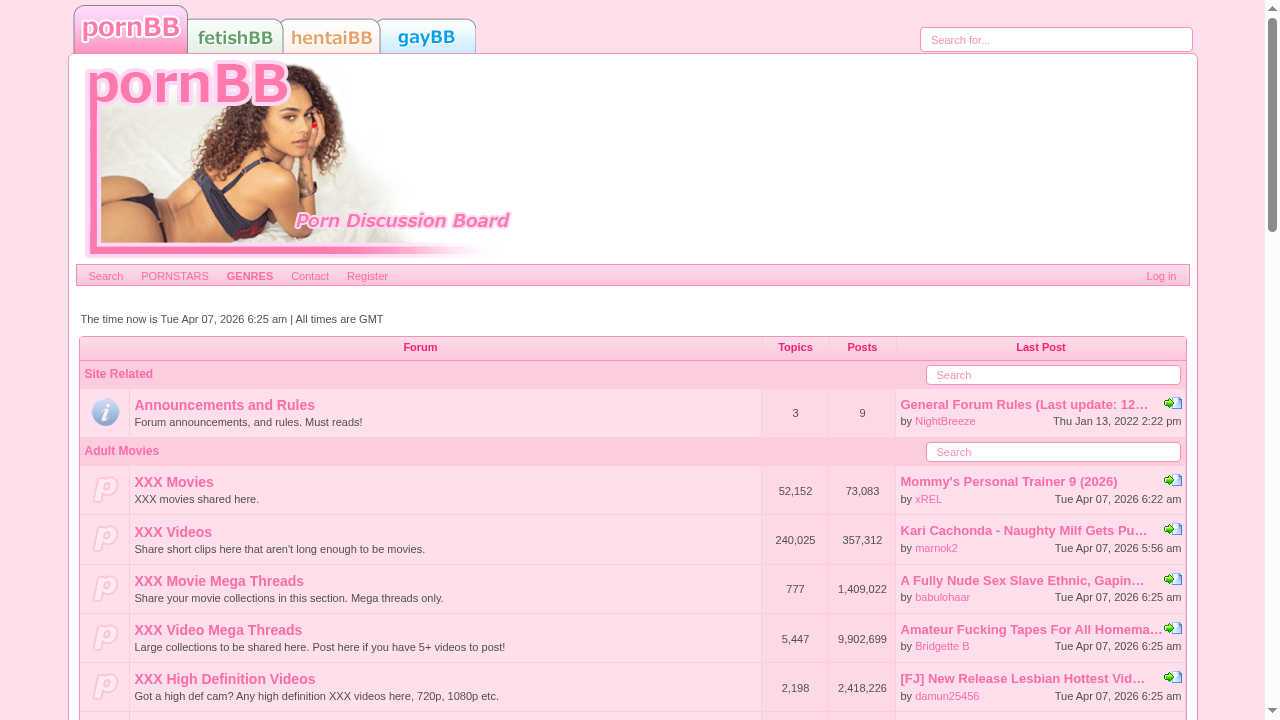
Task: Click the latest post icon in Announcements row
Action: pos(1173,404)
